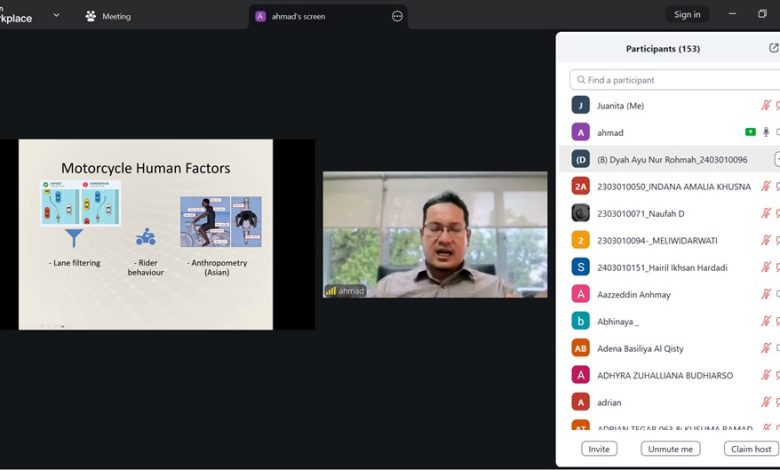This screenshot has width=780, height=470.
Task: Toggle muted mic for 2303010050_INDANA AMALIA KHUSNA
Action: click(x=766, y=186)
